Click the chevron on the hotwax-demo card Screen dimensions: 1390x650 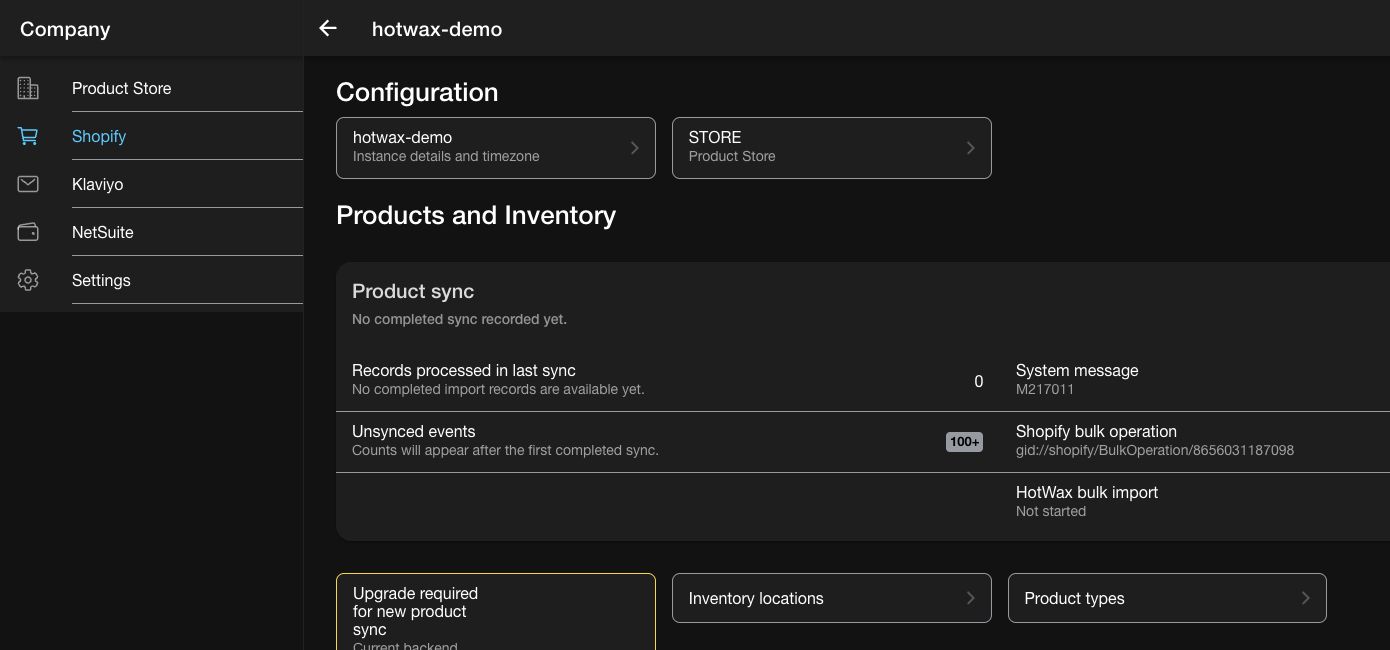[634, 148]
